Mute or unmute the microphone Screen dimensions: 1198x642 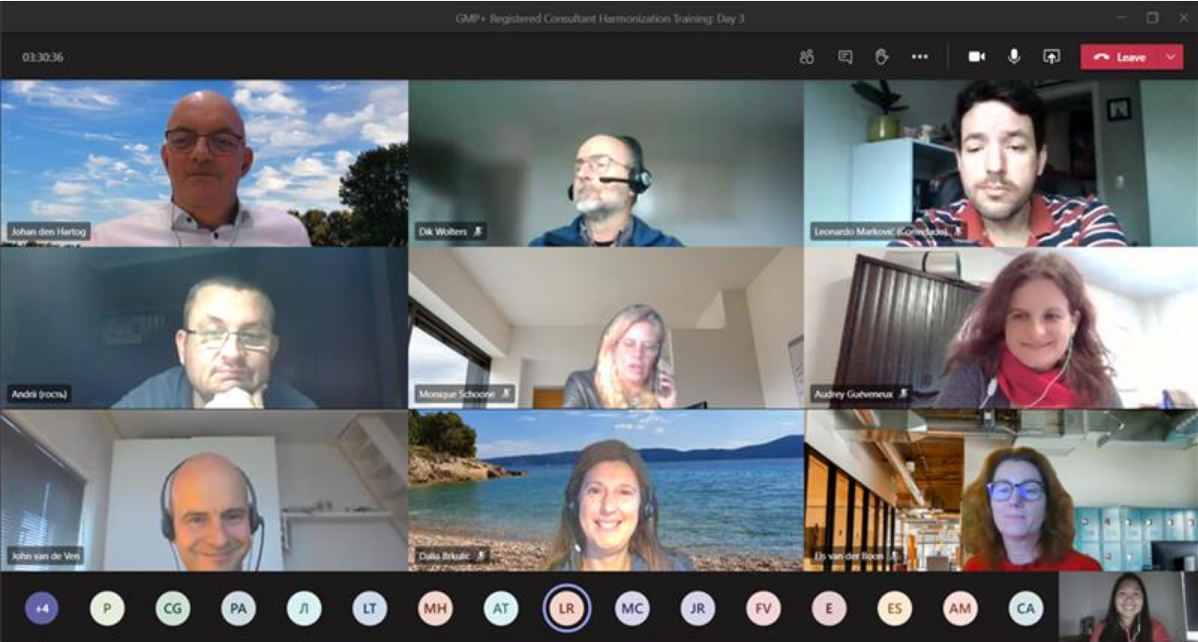[x=1014, y=57]
